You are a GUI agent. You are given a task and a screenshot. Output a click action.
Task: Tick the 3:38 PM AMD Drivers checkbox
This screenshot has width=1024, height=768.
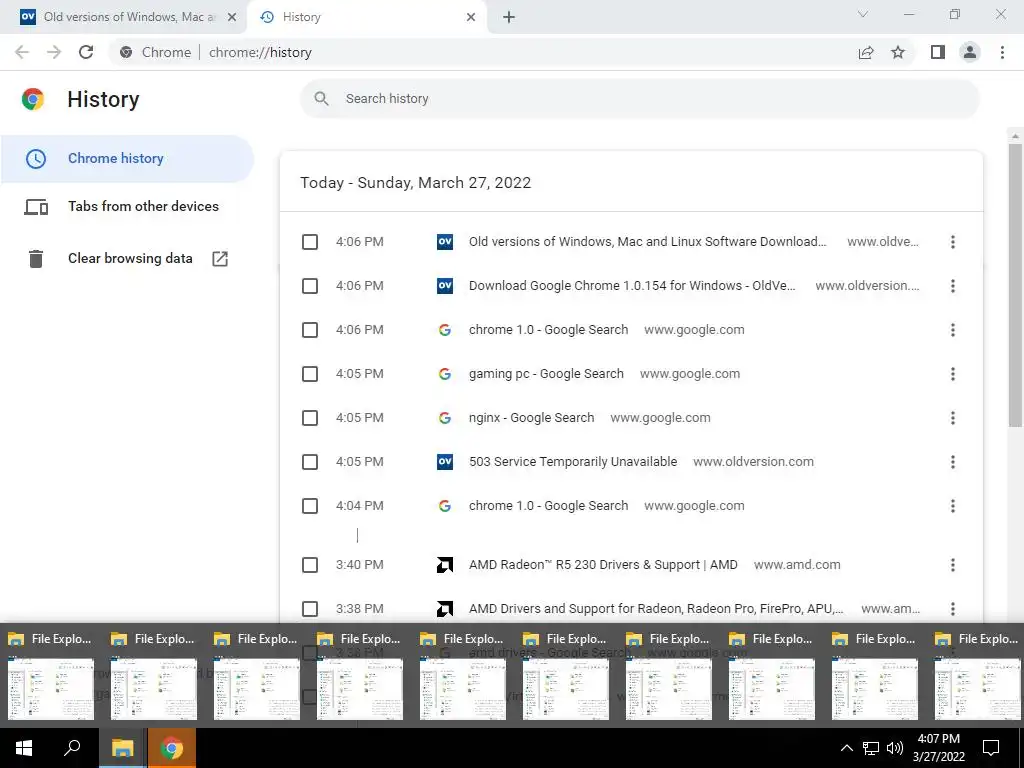310,609
